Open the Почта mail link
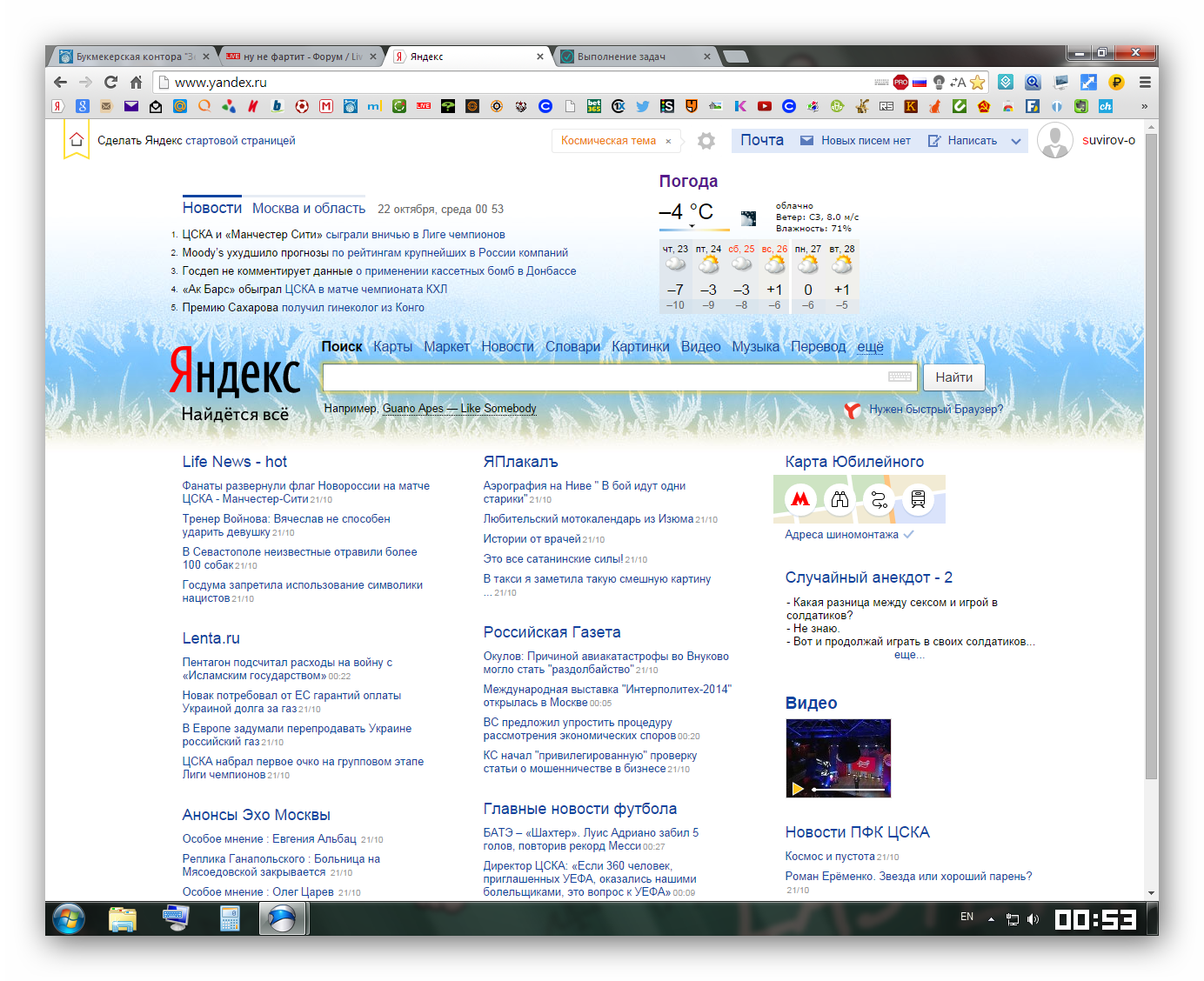 (x=762, y=140)
